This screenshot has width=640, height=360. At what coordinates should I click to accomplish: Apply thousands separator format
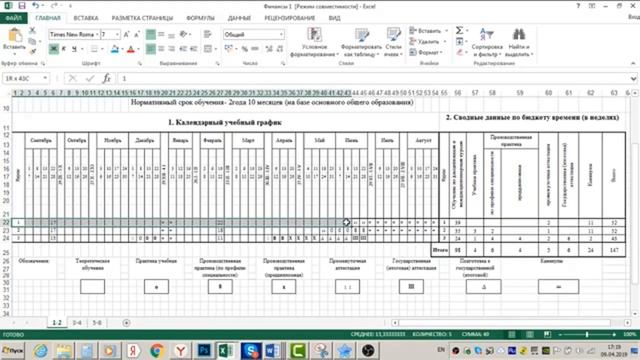255,49
